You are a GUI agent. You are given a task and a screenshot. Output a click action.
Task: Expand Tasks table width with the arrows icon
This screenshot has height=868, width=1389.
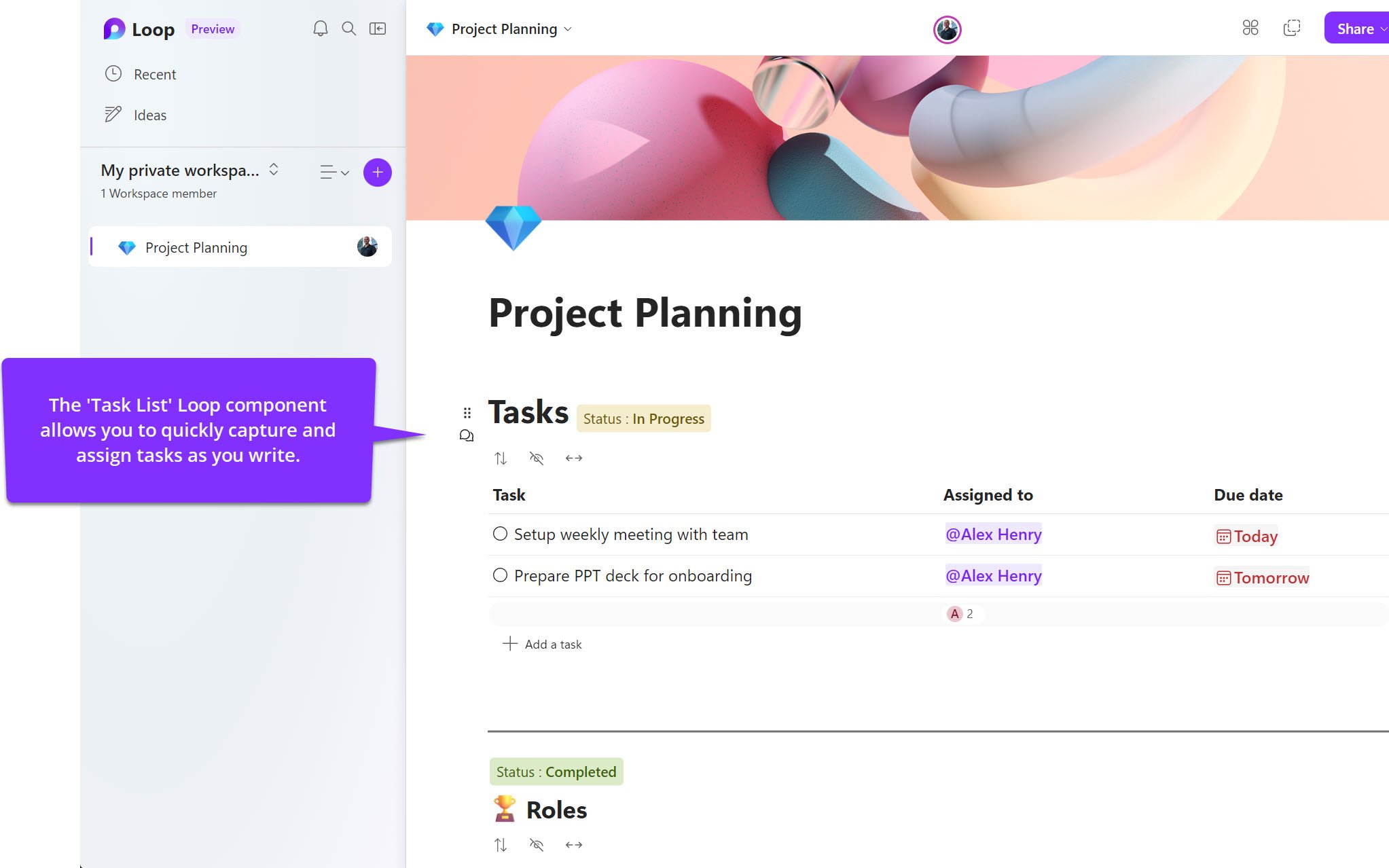[573, 458]
